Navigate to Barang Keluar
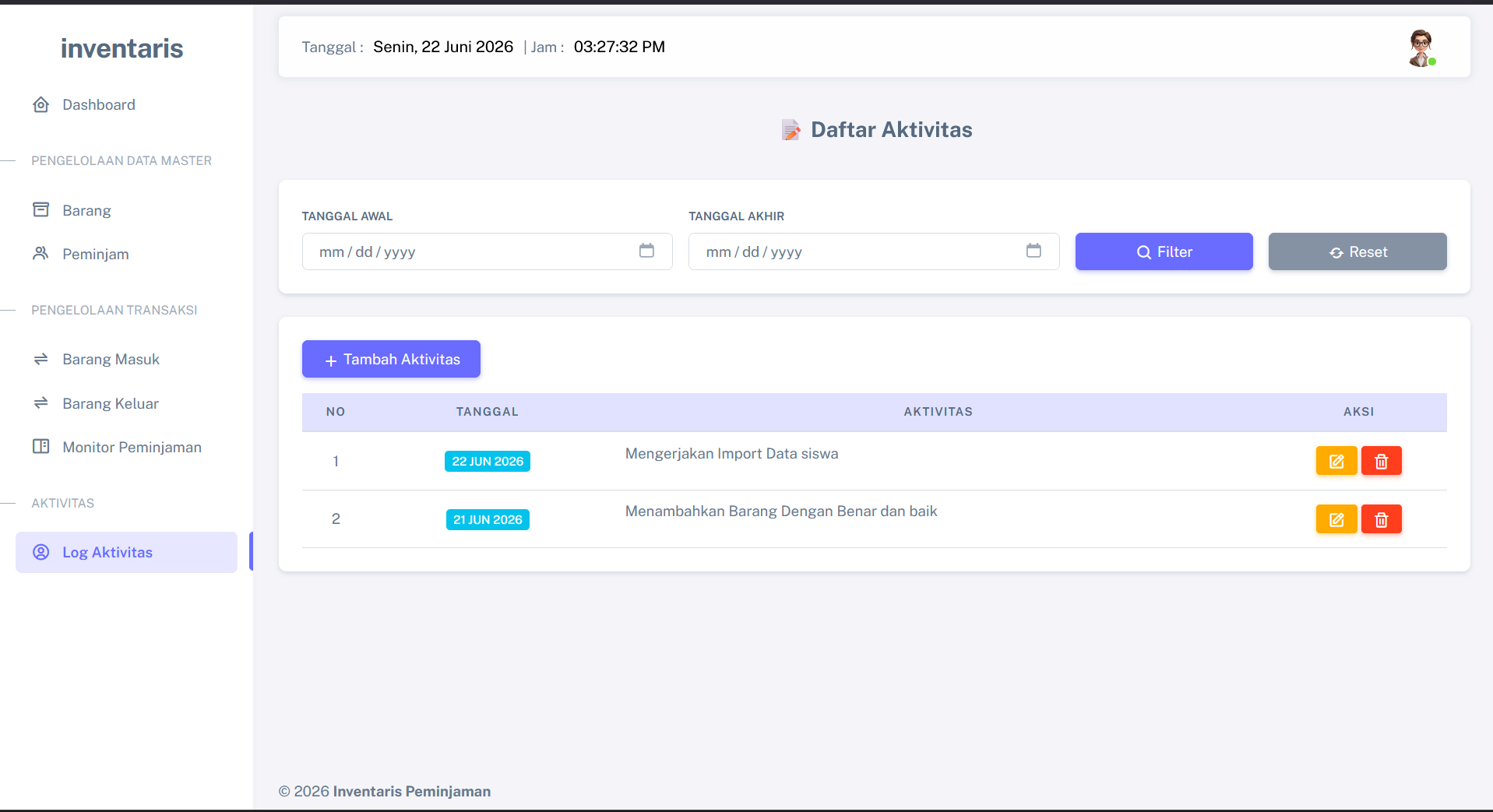Viewport: 1493px width, 812px height. pos(126,403)
